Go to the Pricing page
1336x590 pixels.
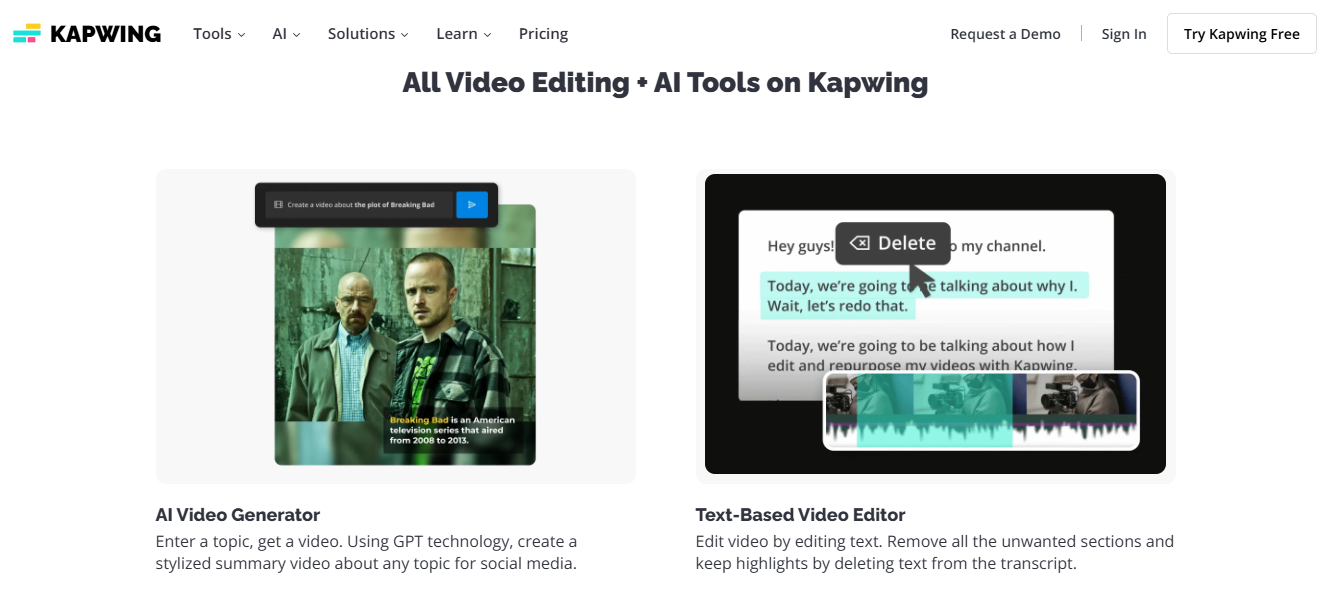[543, 34]
